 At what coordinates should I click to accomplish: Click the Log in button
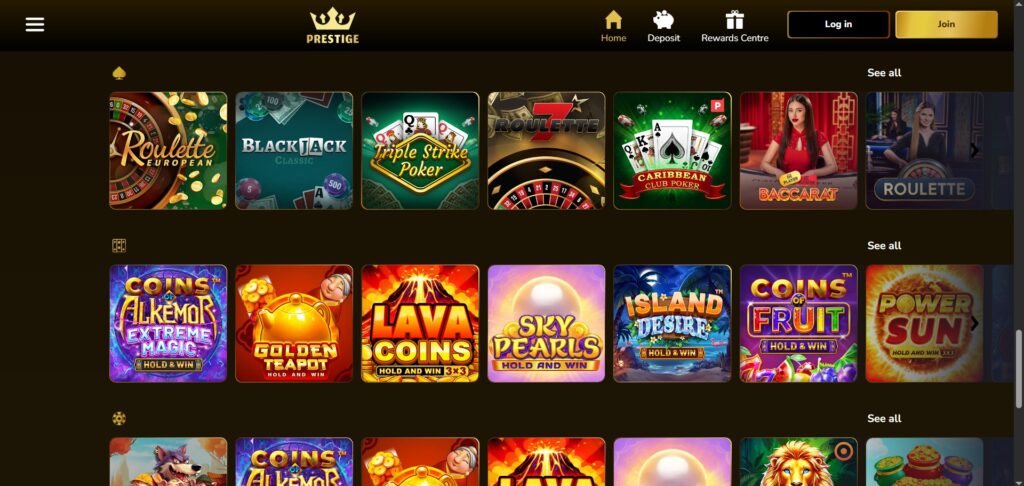(x=839, y=24)
